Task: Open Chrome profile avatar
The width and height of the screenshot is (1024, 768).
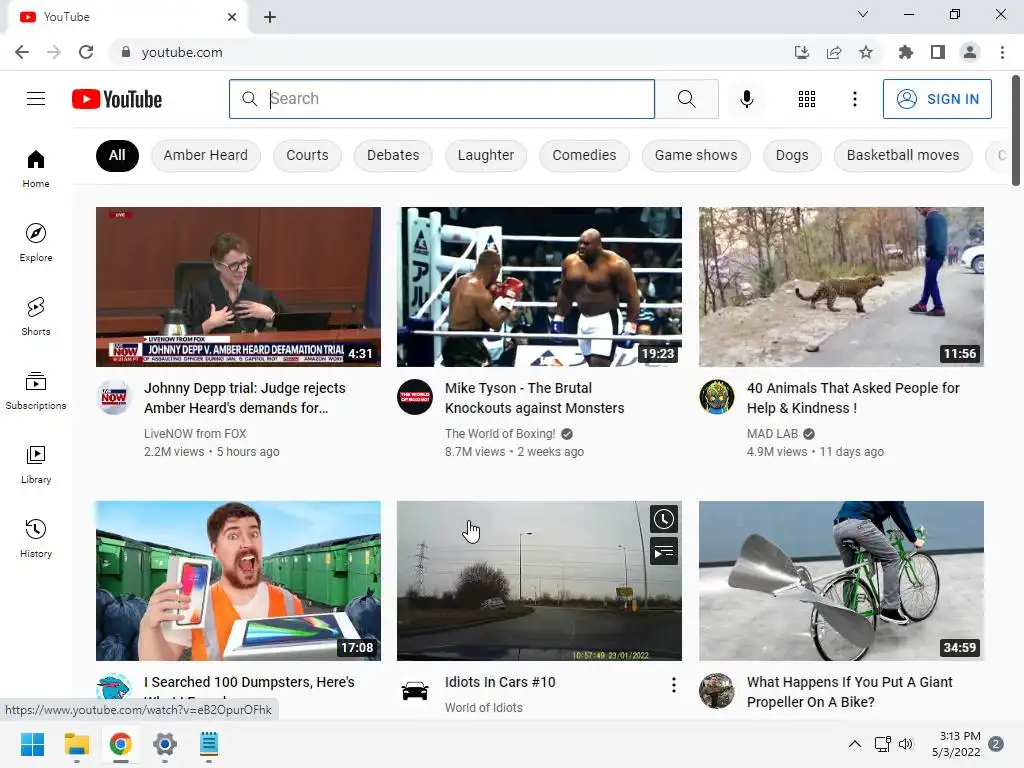Action: (970, 52)
